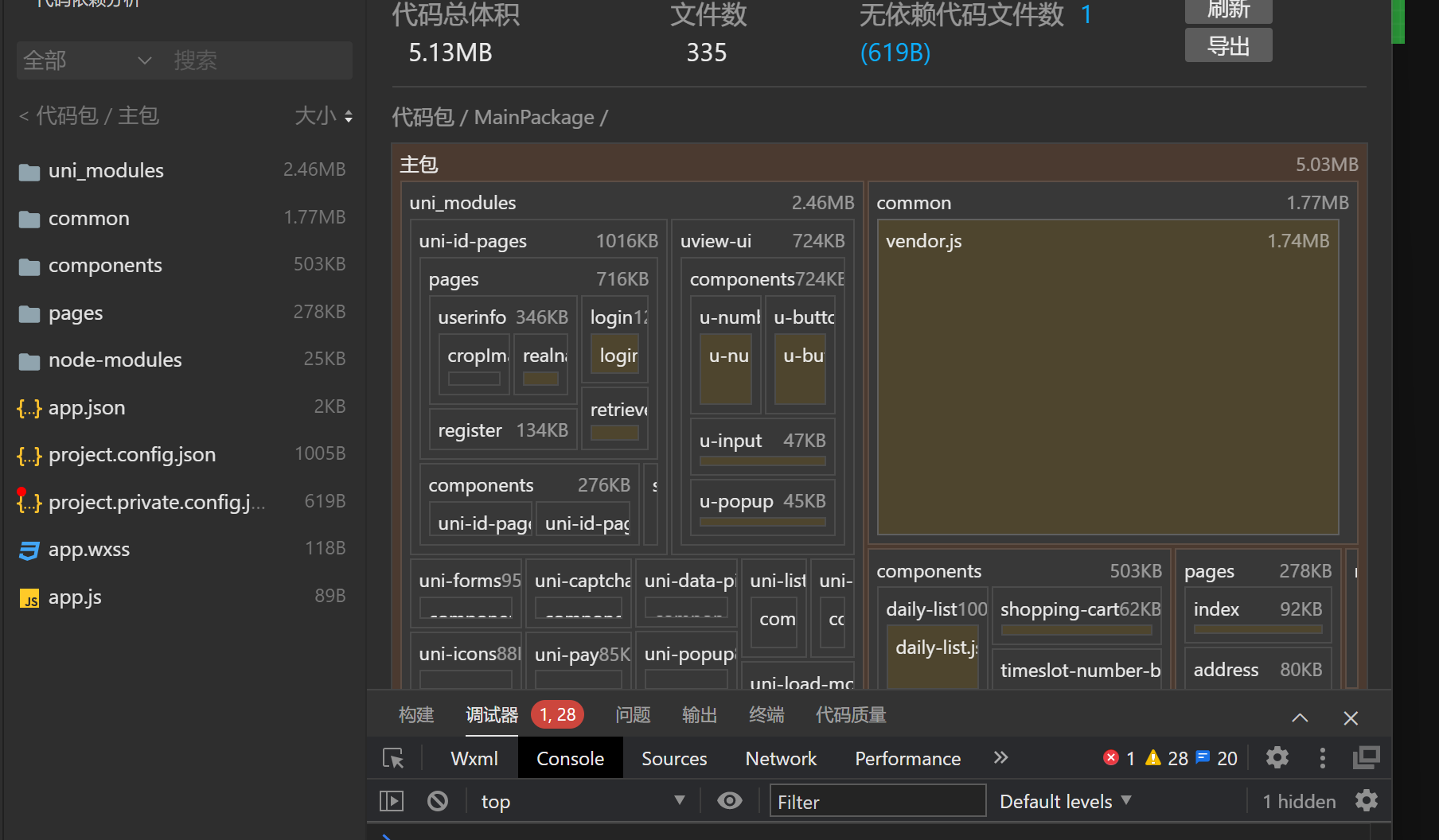Click the 刷新 refresh button
1439x840 pixels.
1228,10
